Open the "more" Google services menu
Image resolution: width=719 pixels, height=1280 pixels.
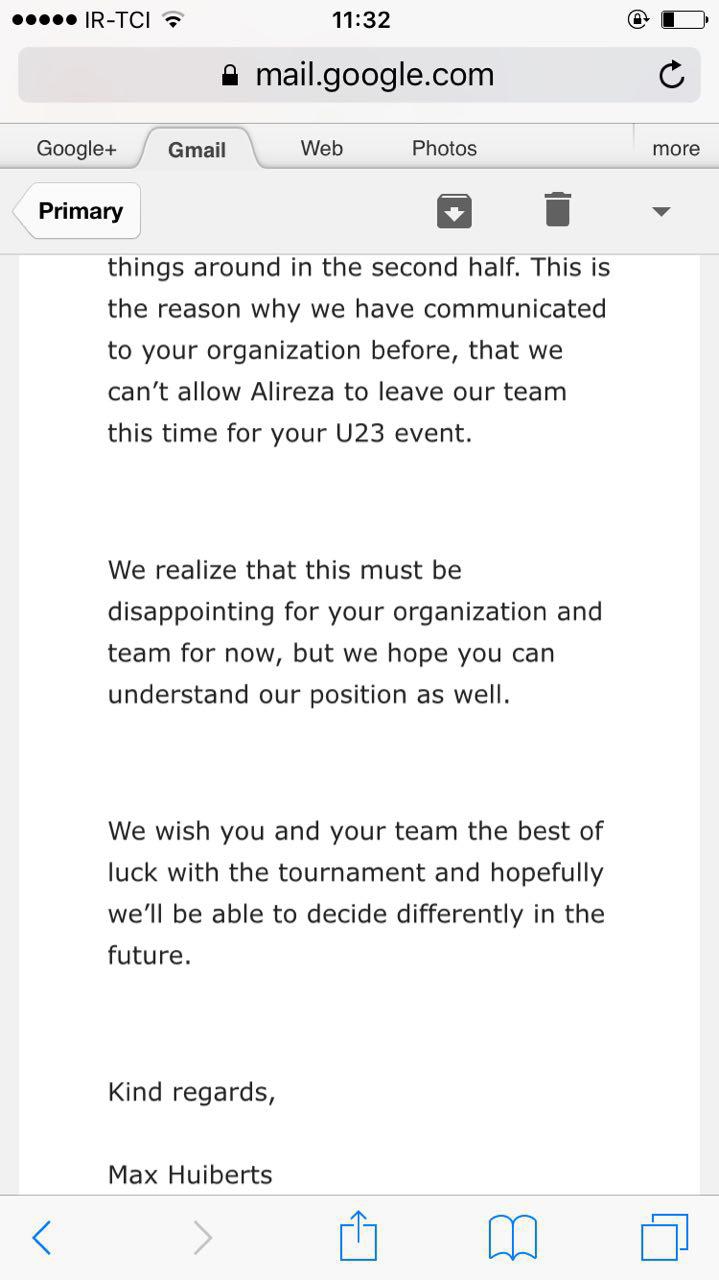click(x=676, y=149)
